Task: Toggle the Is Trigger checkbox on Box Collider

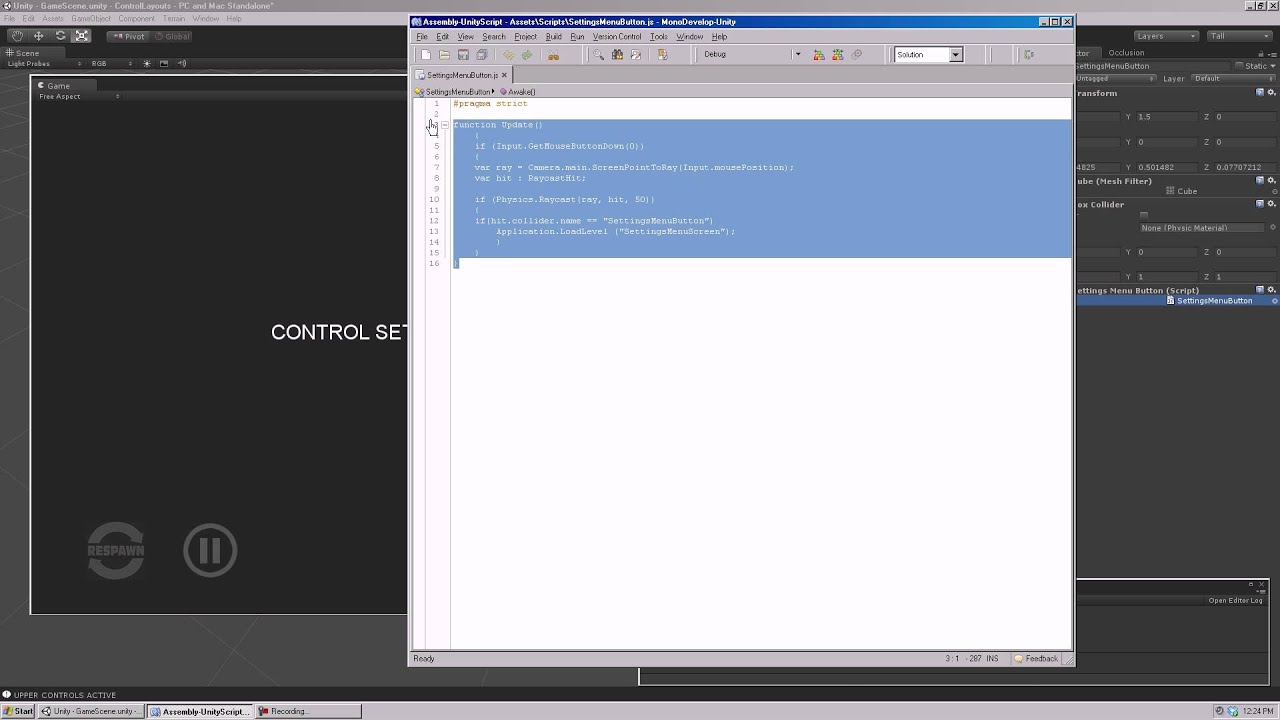Action: pos(1144,214)
